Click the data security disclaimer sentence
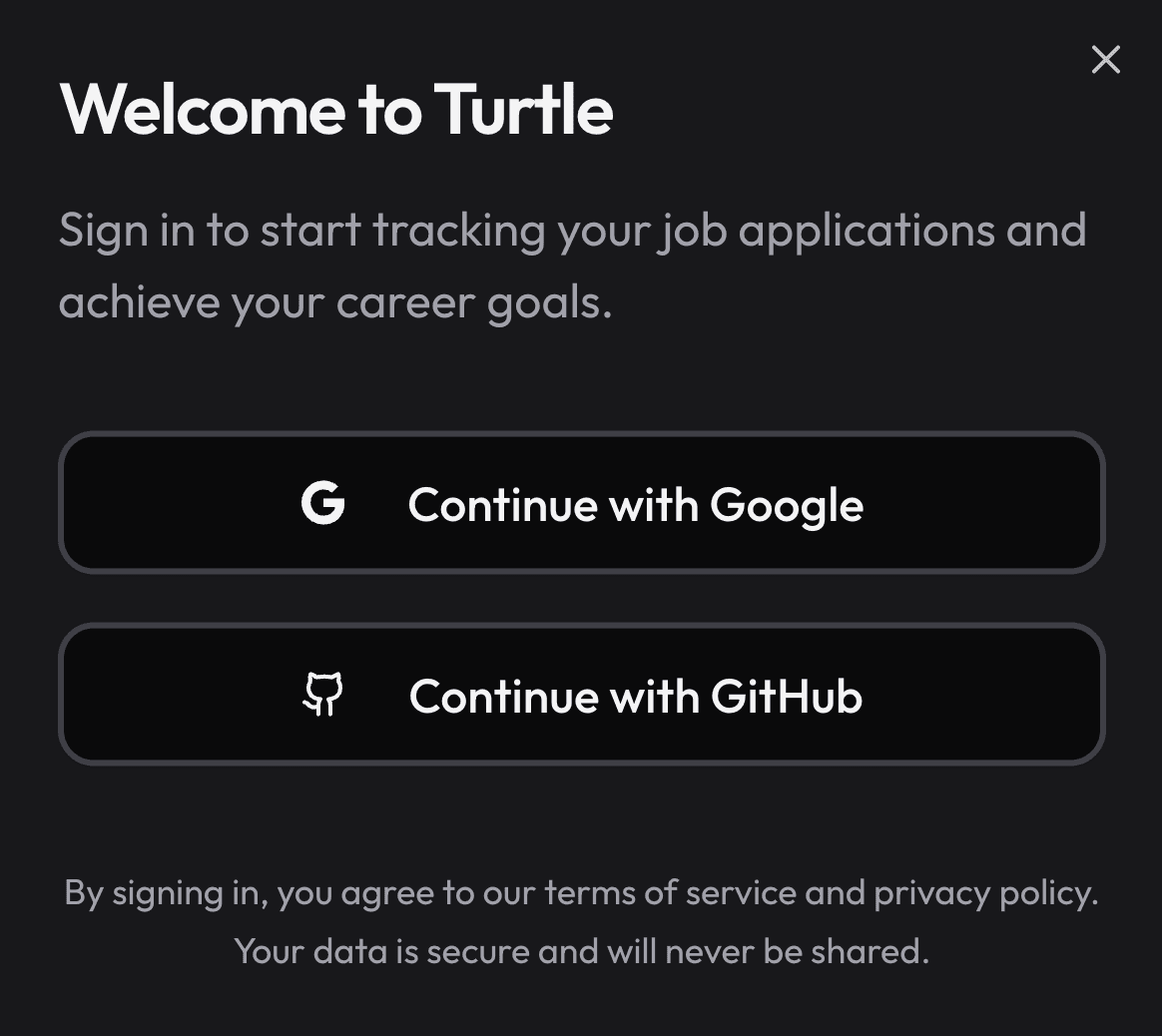Screen dimensions: 1162x1036 click(x=581, y=951)
